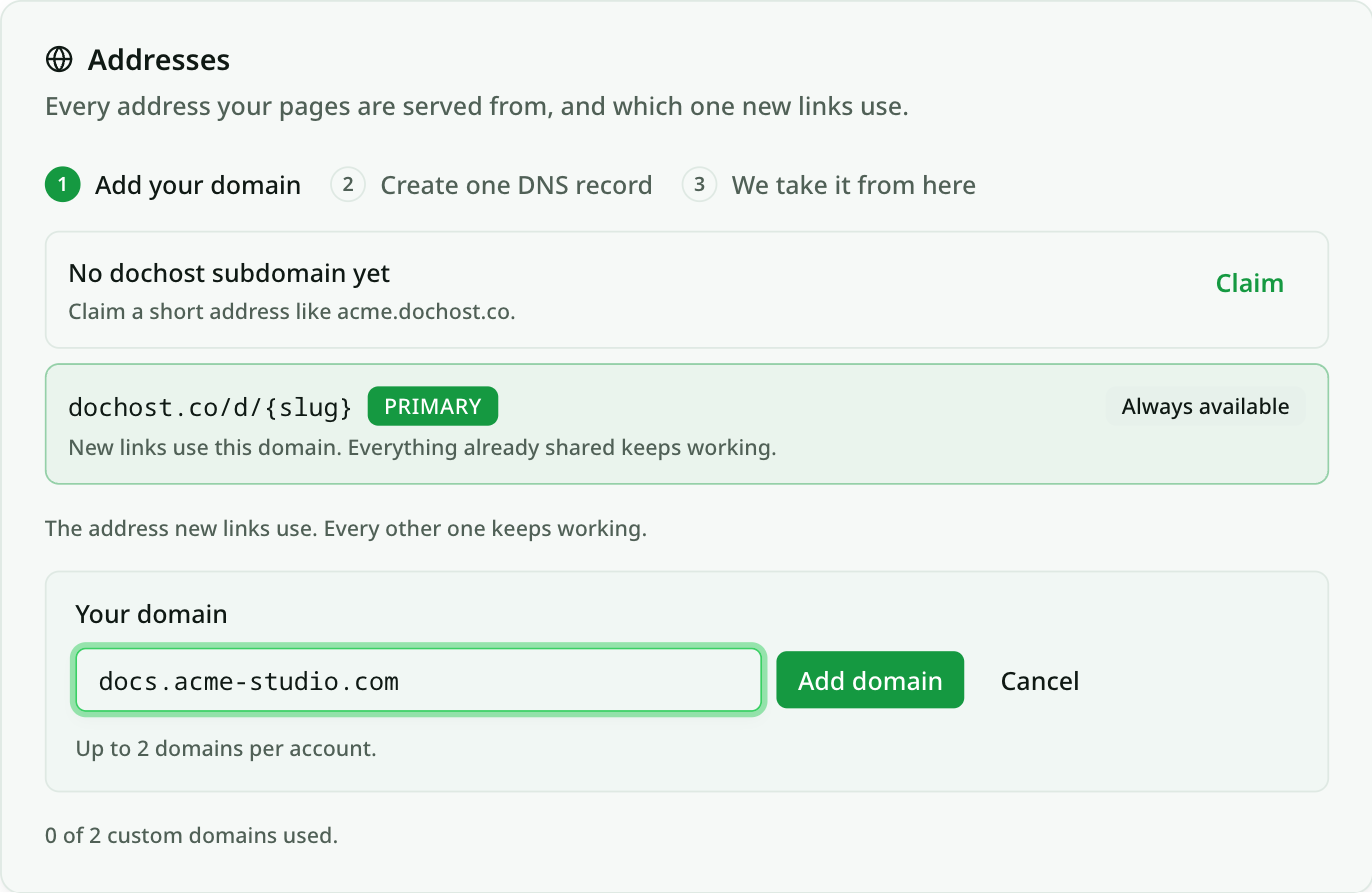Select step 1 Add your domain

[x=173, y=185]
